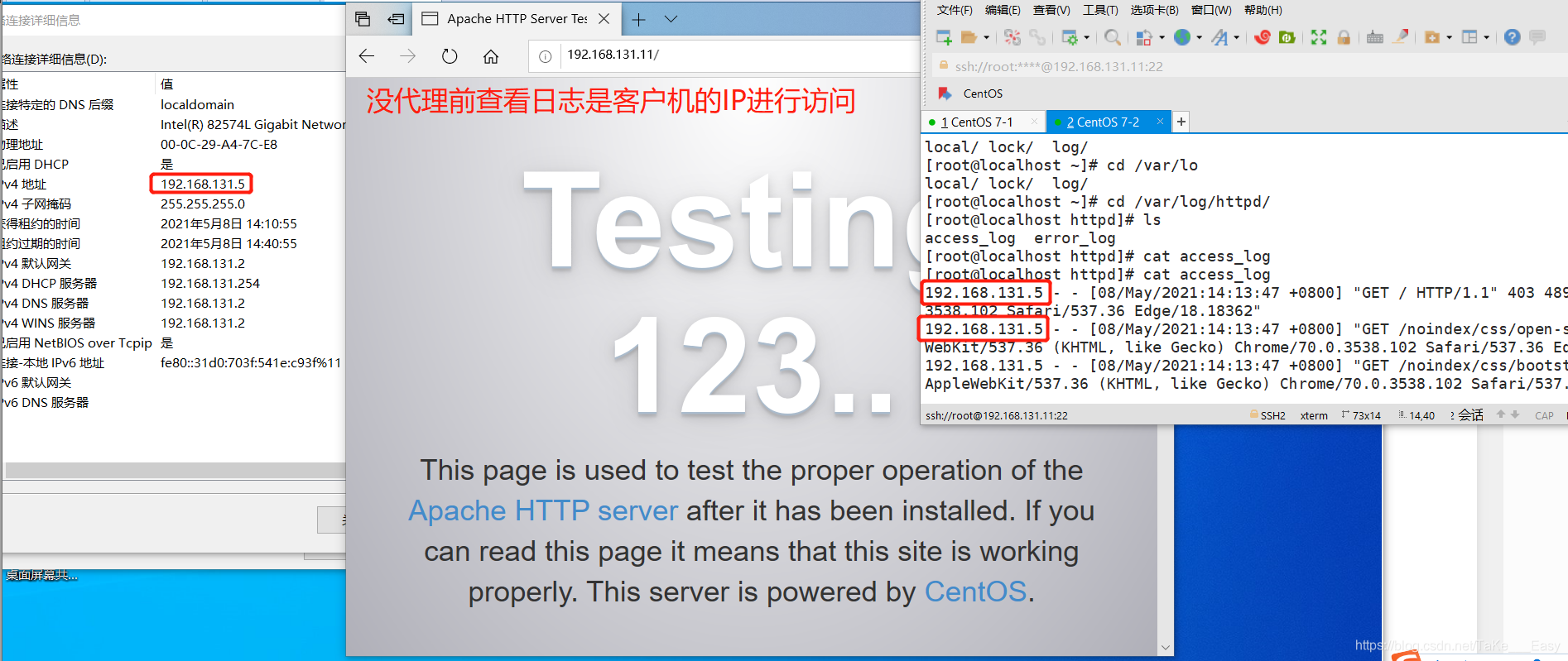Click the color scheme squares icon in Xshell
The height and width of the screenshot is (661, 1568).
click(1144, 37)
